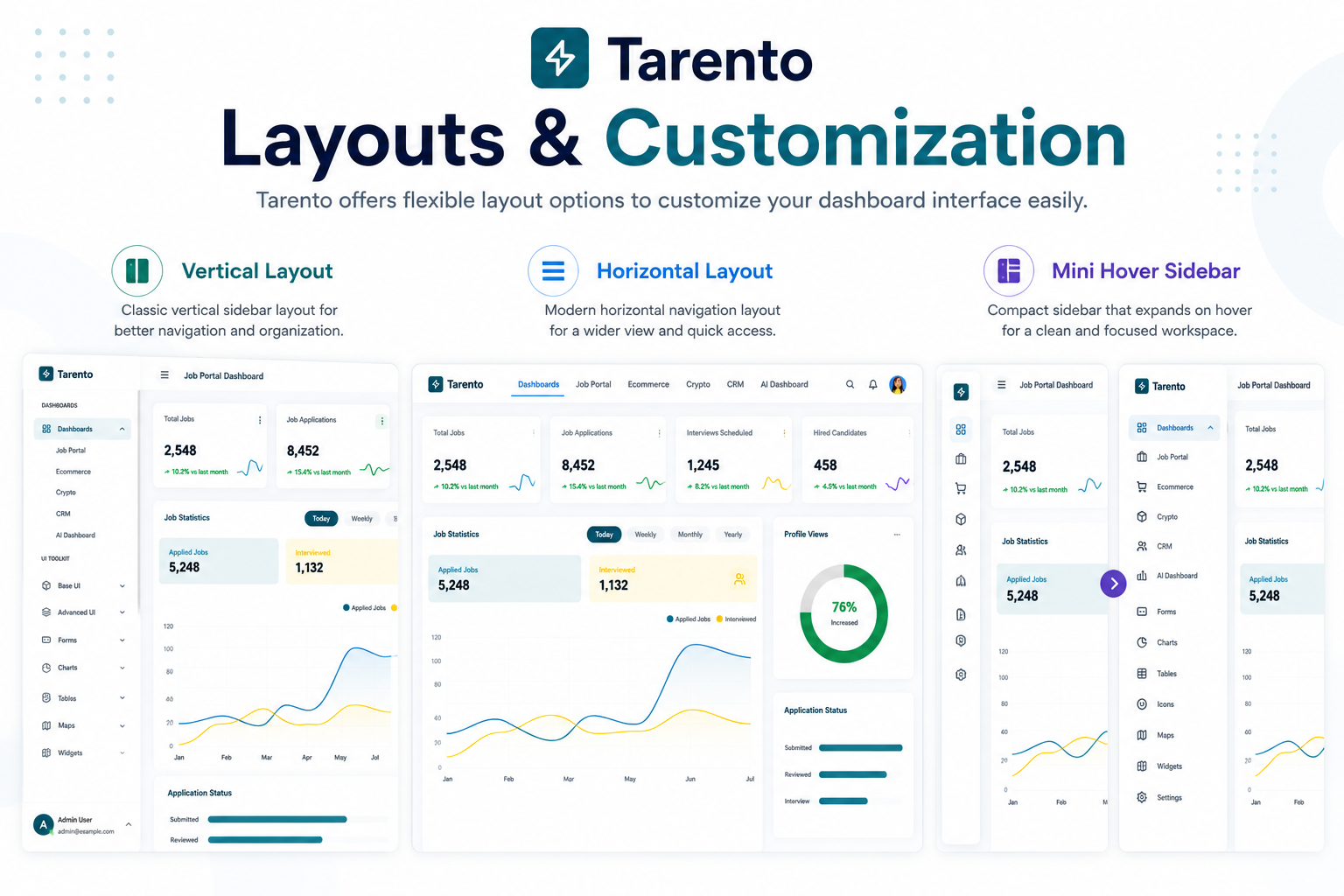The image size is (1344, 896).
Task: Click the hamburger icon in mini sidebar dashboard header
Action: point(1002,384)
